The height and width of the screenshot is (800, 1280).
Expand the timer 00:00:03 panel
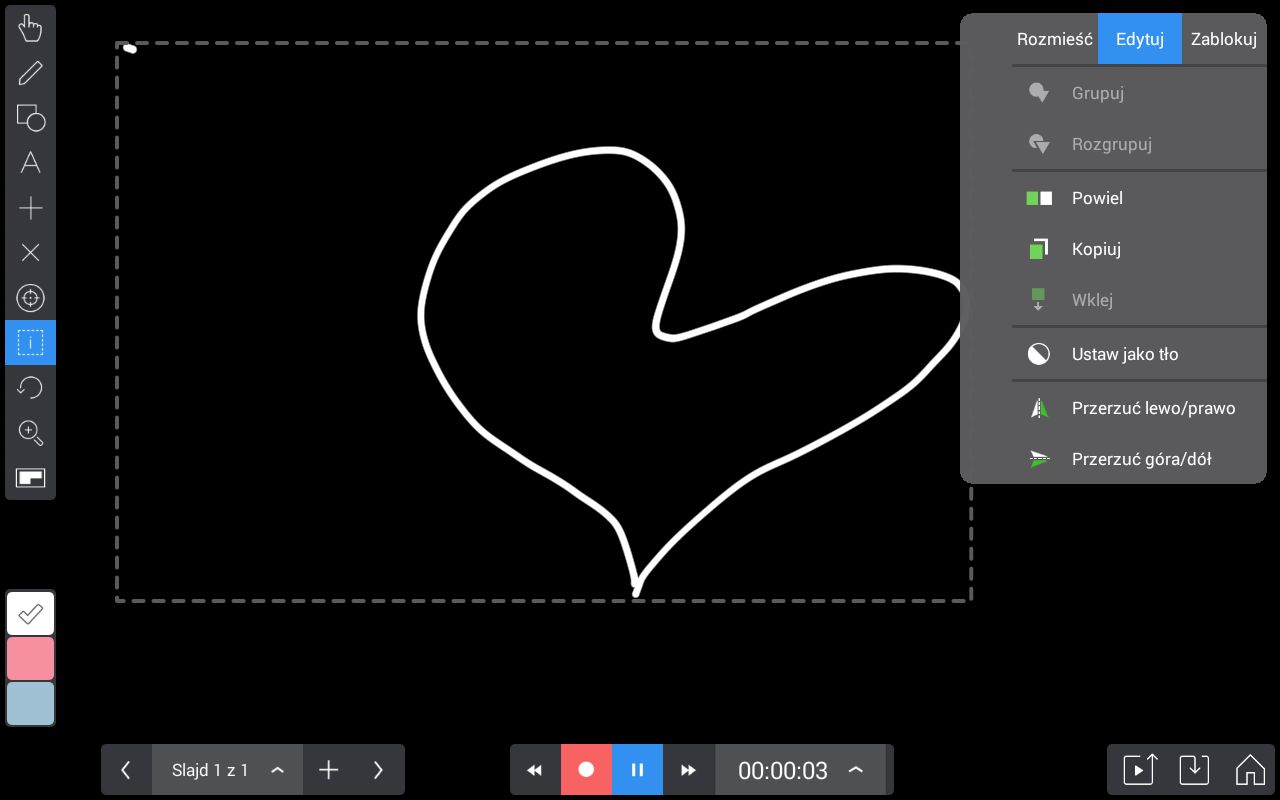point(801,770)
